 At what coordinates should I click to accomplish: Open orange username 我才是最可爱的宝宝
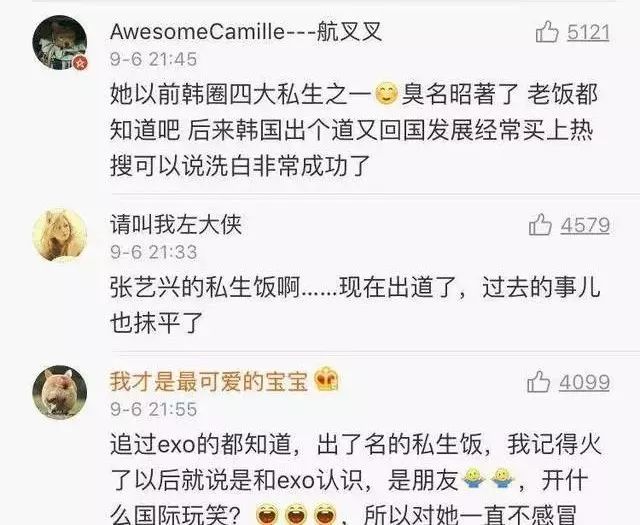pyautogui.click(x=209, y=382)
